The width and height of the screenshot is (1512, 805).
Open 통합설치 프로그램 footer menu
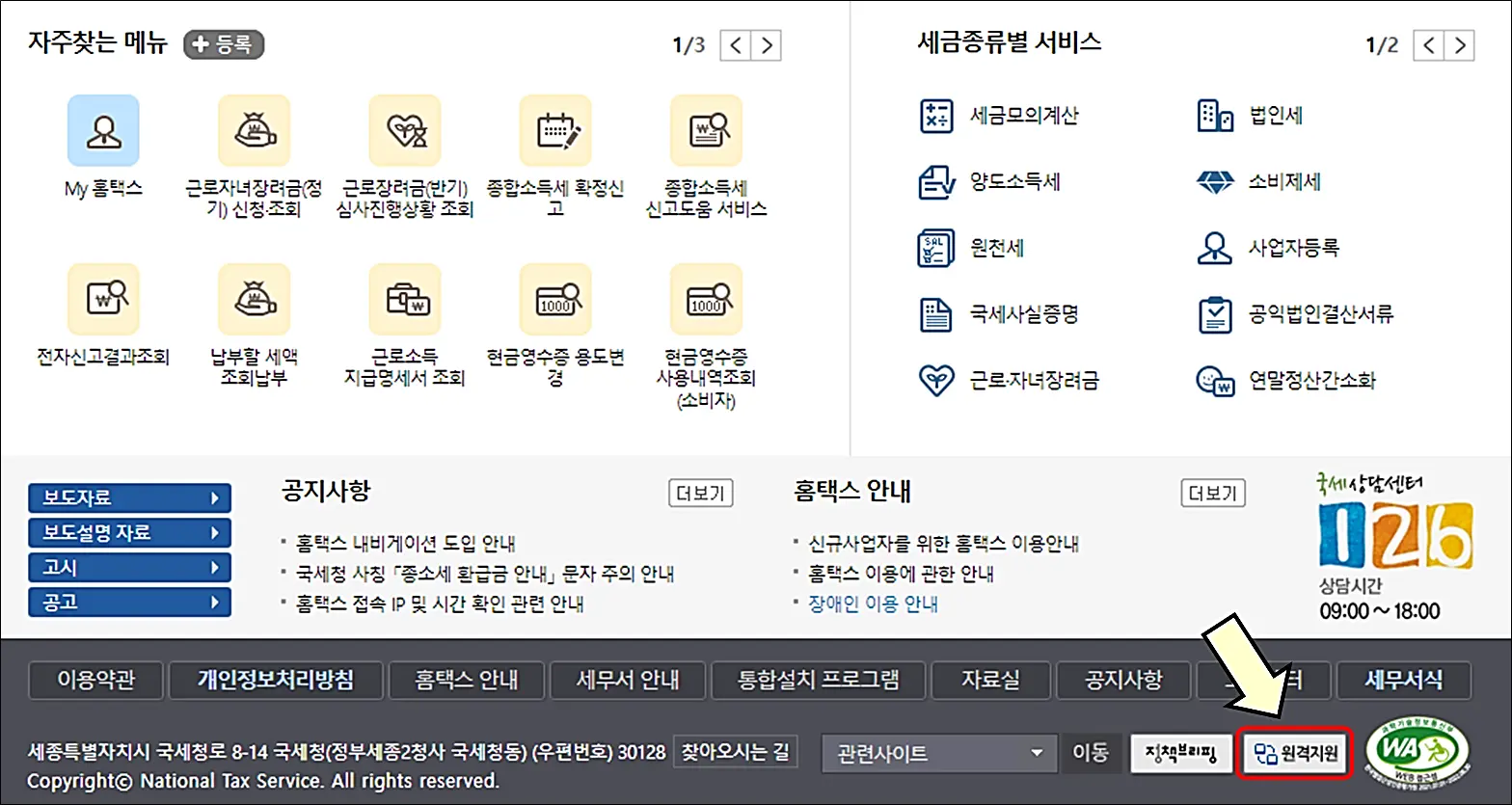(819, 681)
